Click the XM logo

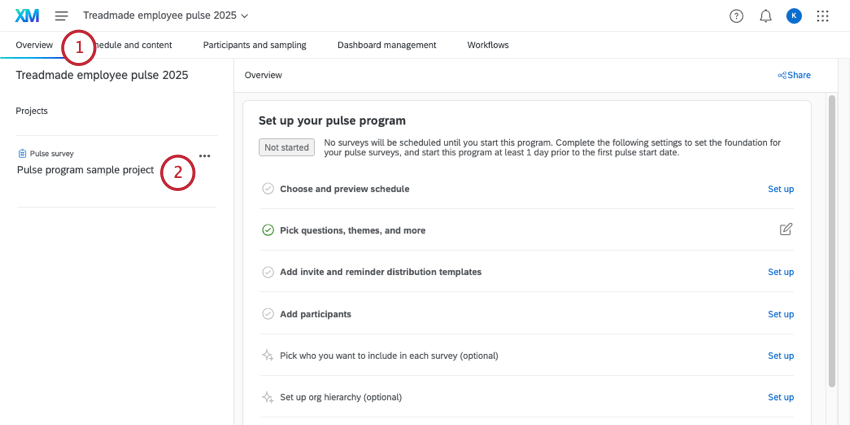[x=27, y=16]
